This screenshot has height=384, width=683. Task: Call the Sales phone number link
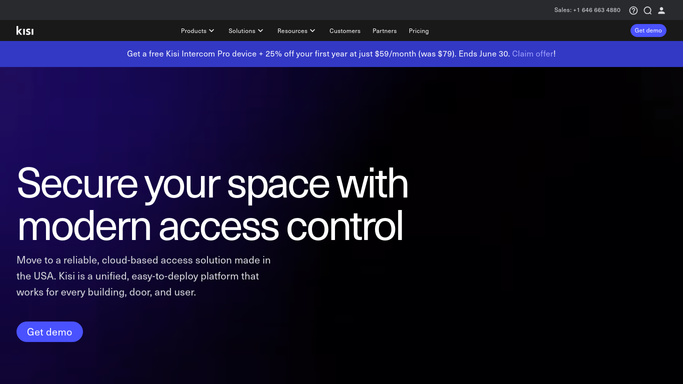click(x=587, y=10)
